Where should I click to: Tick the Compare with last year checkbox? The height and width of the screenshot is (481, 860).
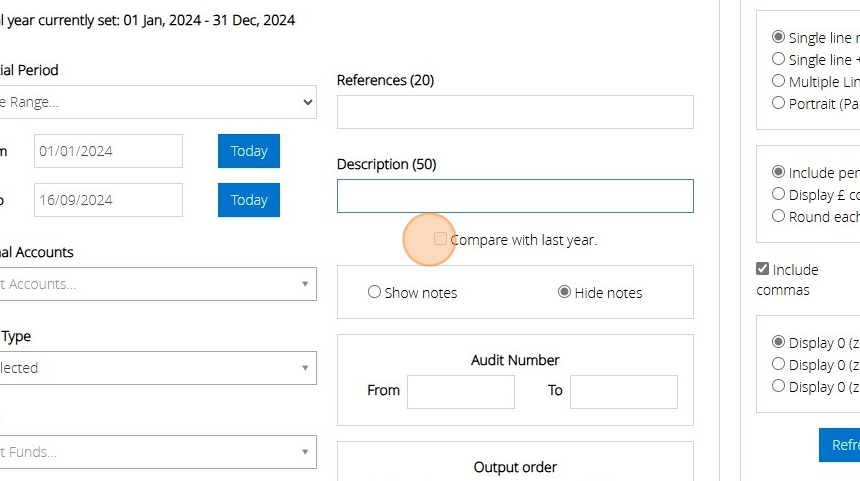[x=440, y=240]
